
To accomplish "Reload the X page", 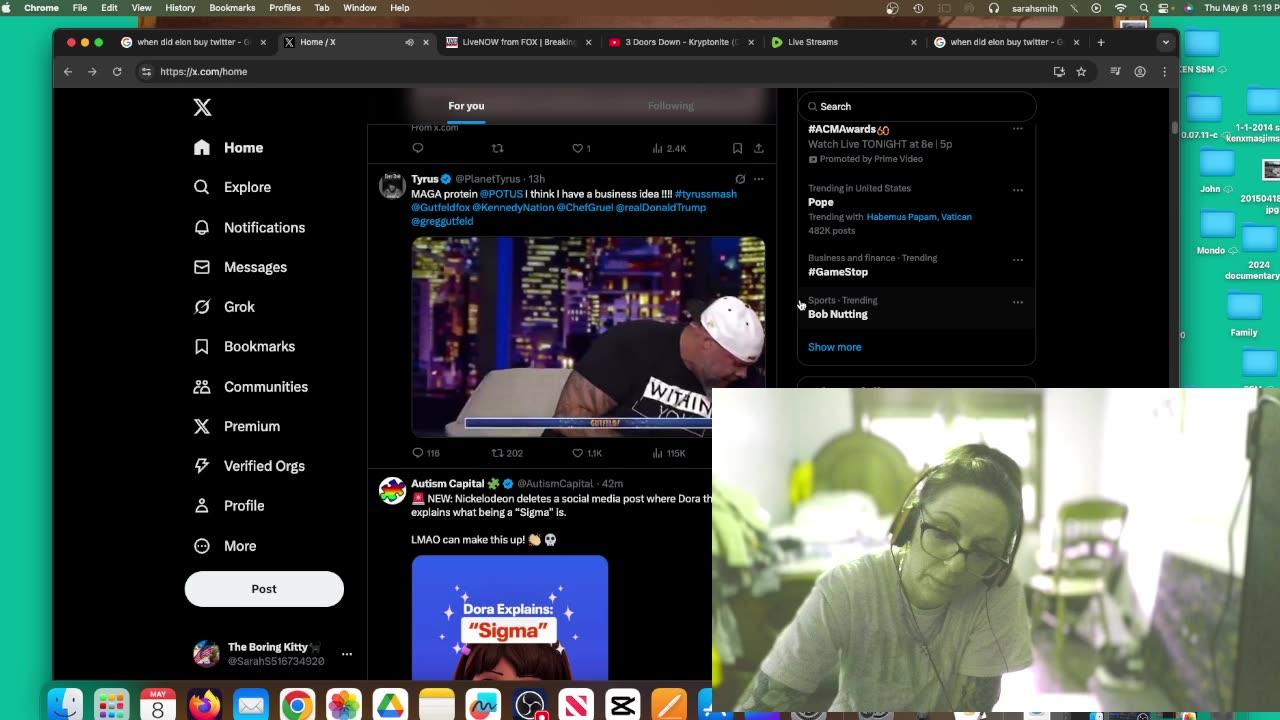I will tap(117, 72).
